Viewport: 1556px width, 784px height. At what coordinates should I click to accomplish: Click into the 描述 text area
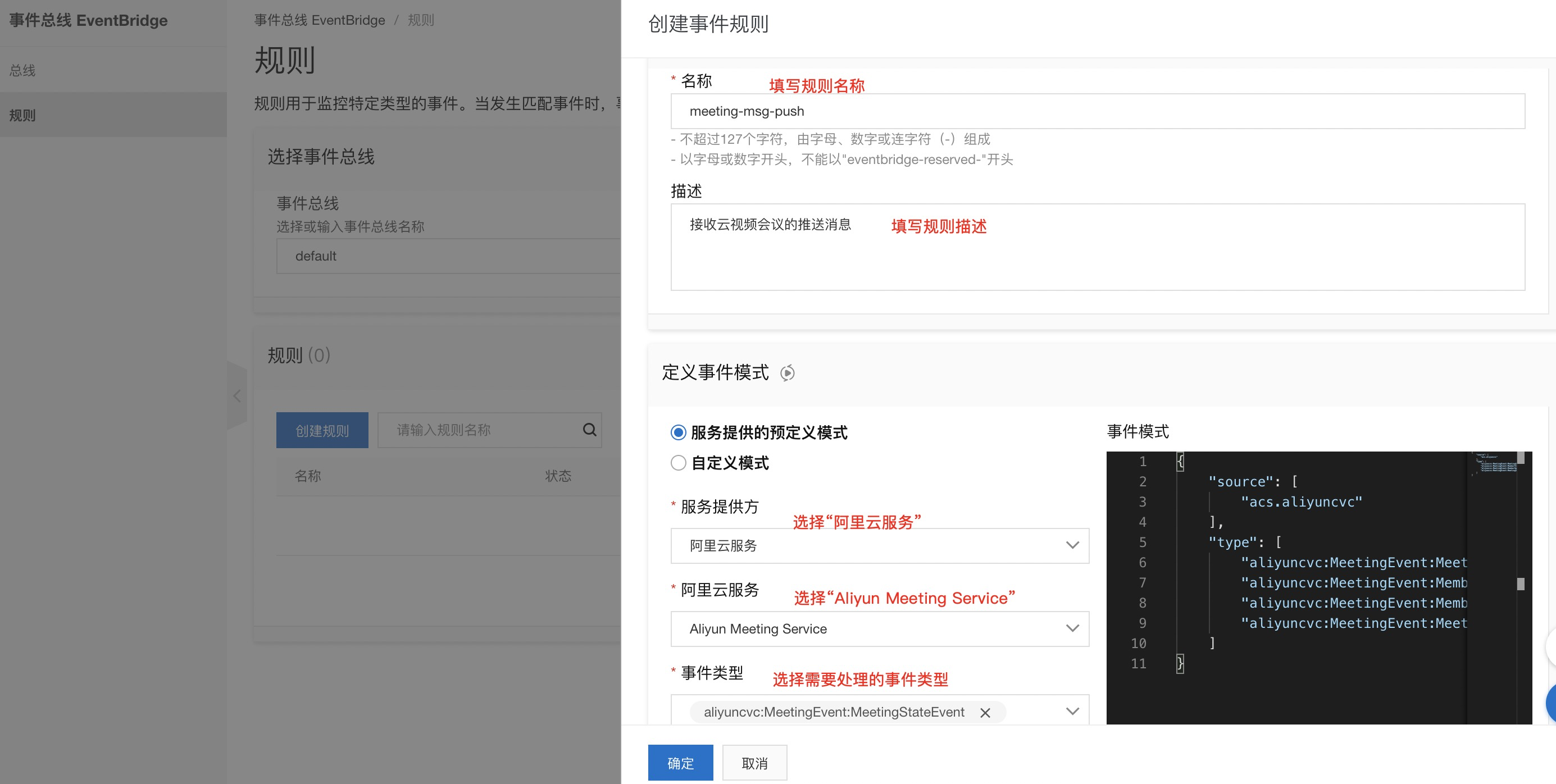click(1098, 247)
